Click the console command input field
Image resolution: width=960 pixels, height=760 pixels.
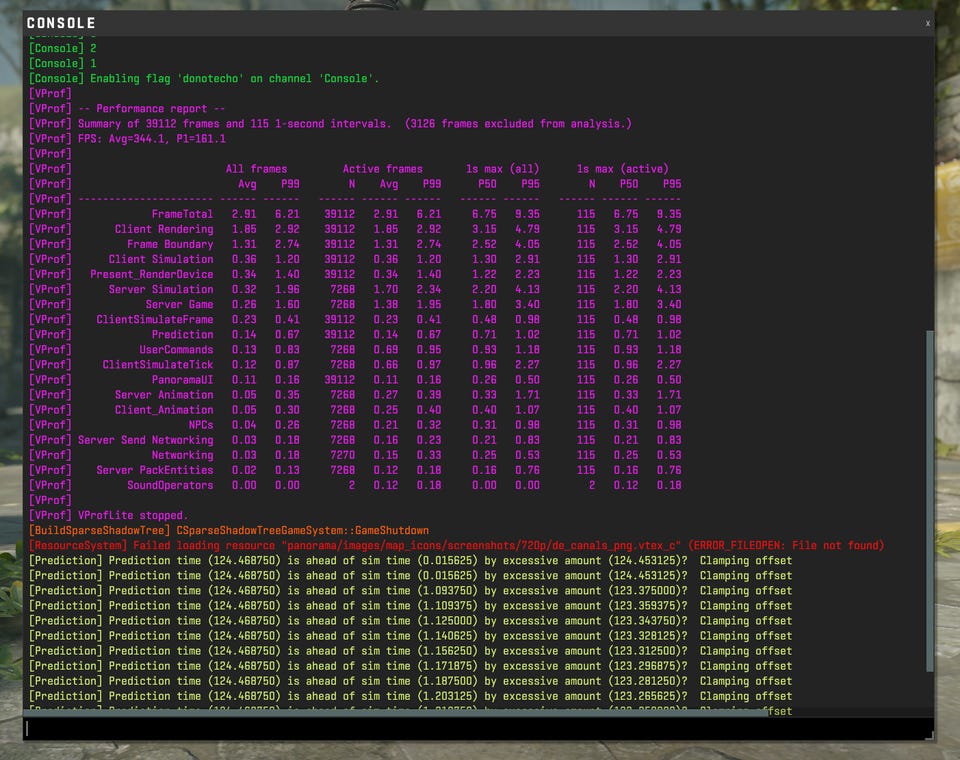pos(478,729)
